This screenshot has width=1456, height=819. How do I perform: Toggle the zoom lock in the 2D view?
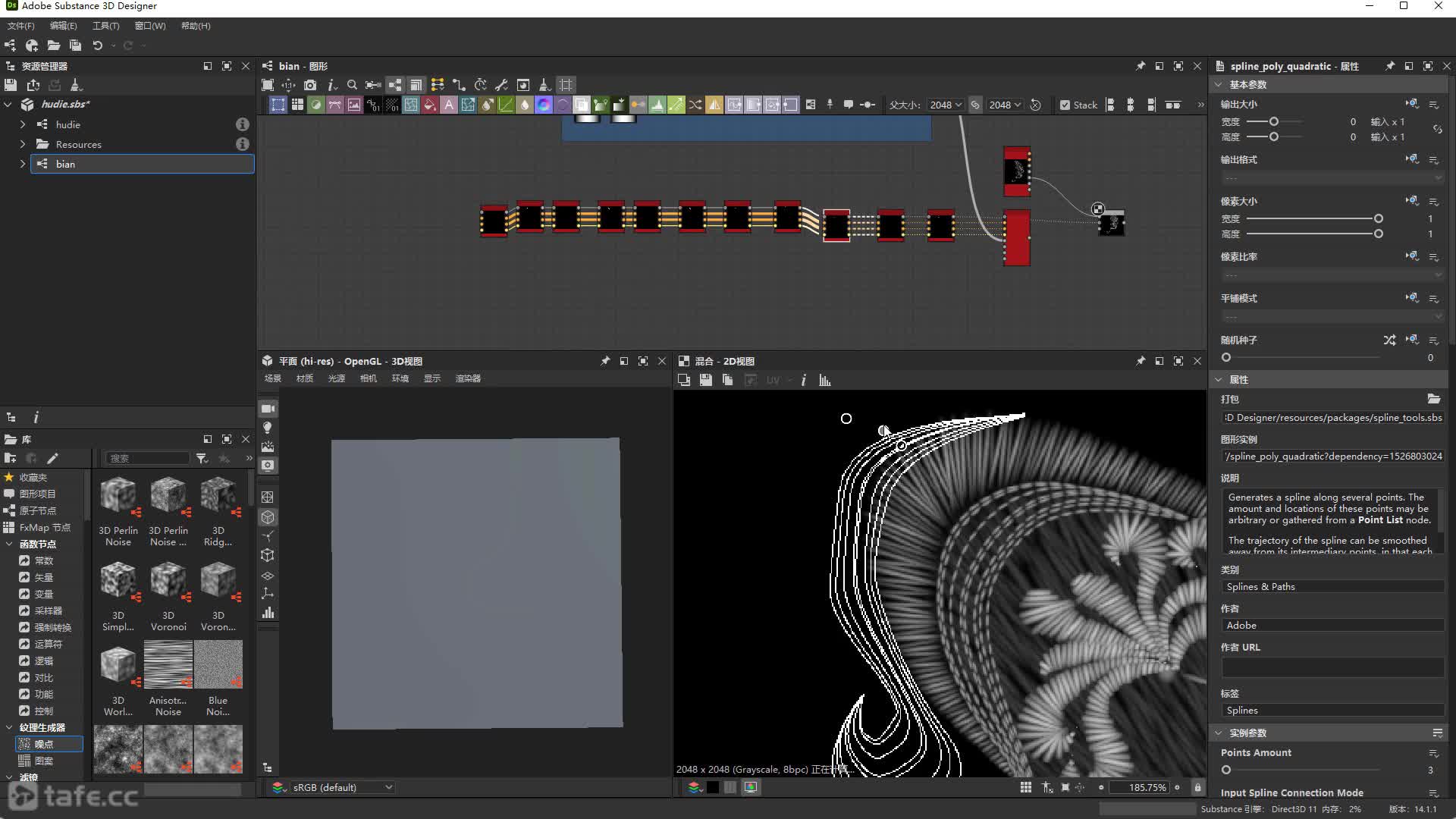[1198, 788]
